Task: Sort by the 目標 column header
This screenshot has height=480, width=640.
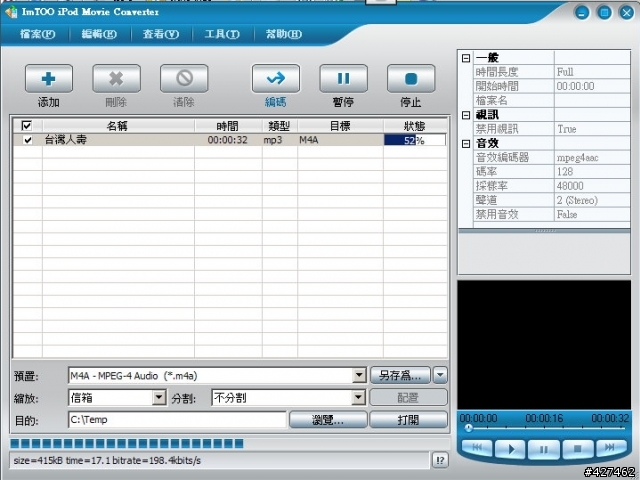Action: tap(340, 126)
